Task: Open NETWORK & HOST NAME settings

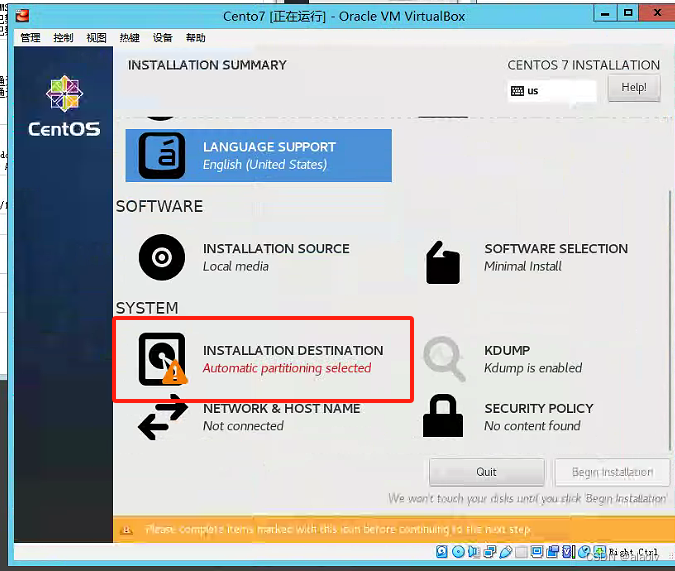Action: [282, 408]
